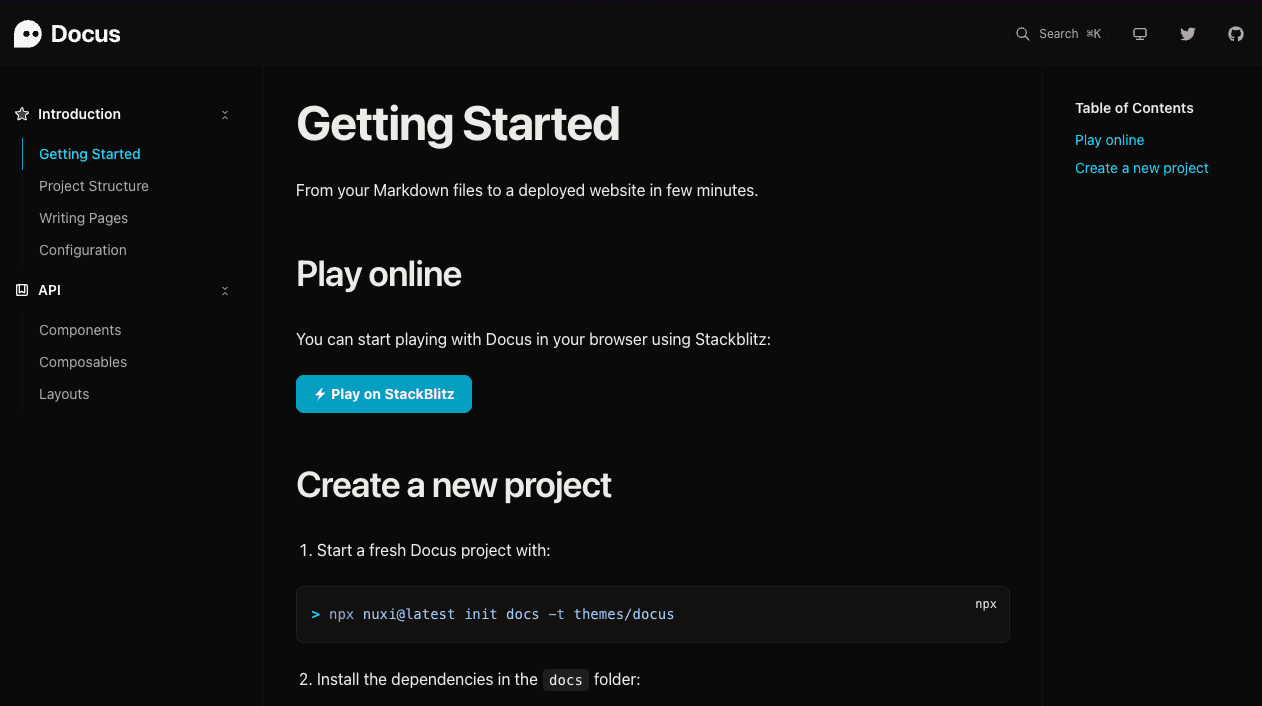Open the GitHub repository icon
The image size is (1262, 706).
click(x=1236, y=34)
